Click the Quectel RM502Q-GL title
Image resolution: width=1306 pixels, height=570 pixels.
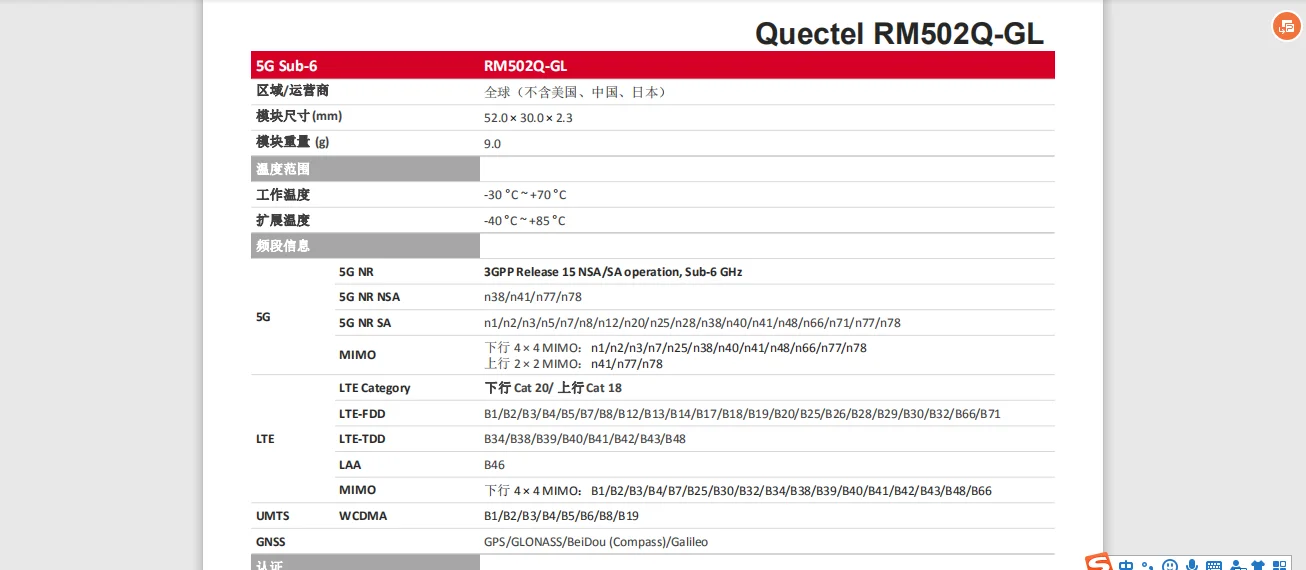(x=899, y=33)
